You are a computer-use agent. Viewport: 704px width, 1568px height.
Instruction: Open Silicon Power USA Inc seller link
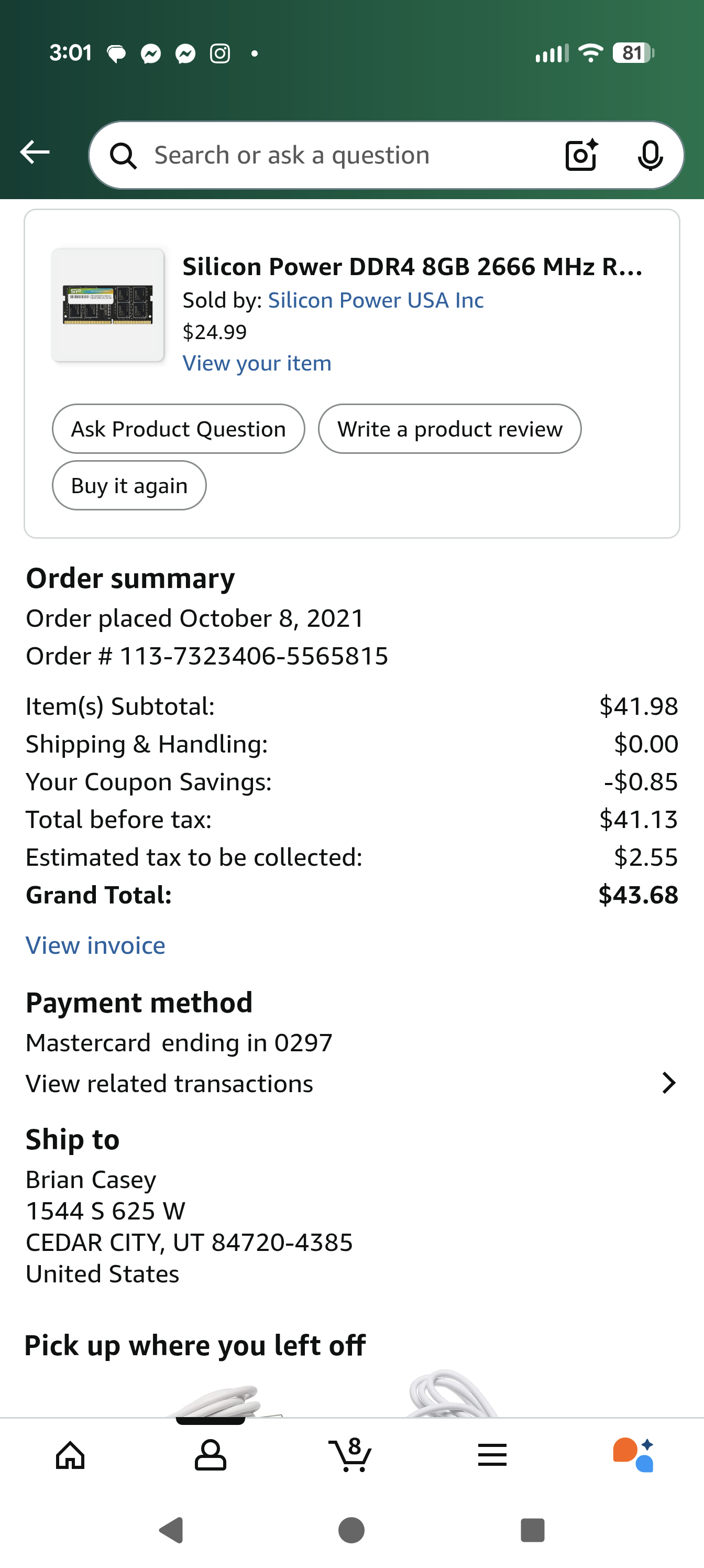[376, 300]
